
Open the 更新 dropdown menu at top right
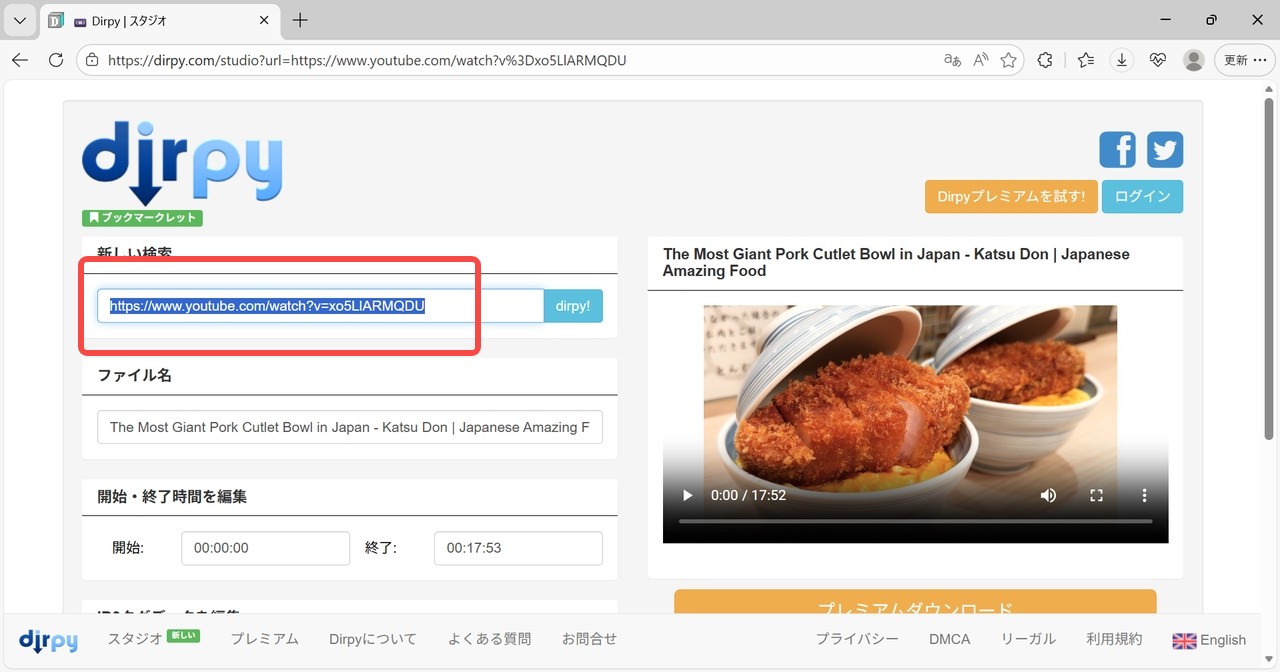(x=1243, y=60)
